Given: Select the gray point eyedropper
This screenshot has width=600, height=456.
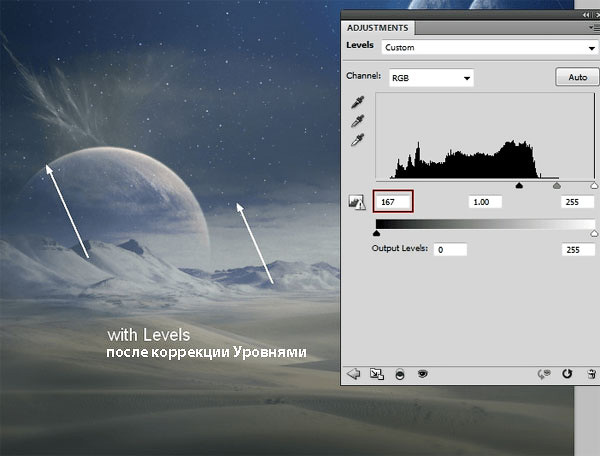Looking at the screenshot, I should (358, 121).
